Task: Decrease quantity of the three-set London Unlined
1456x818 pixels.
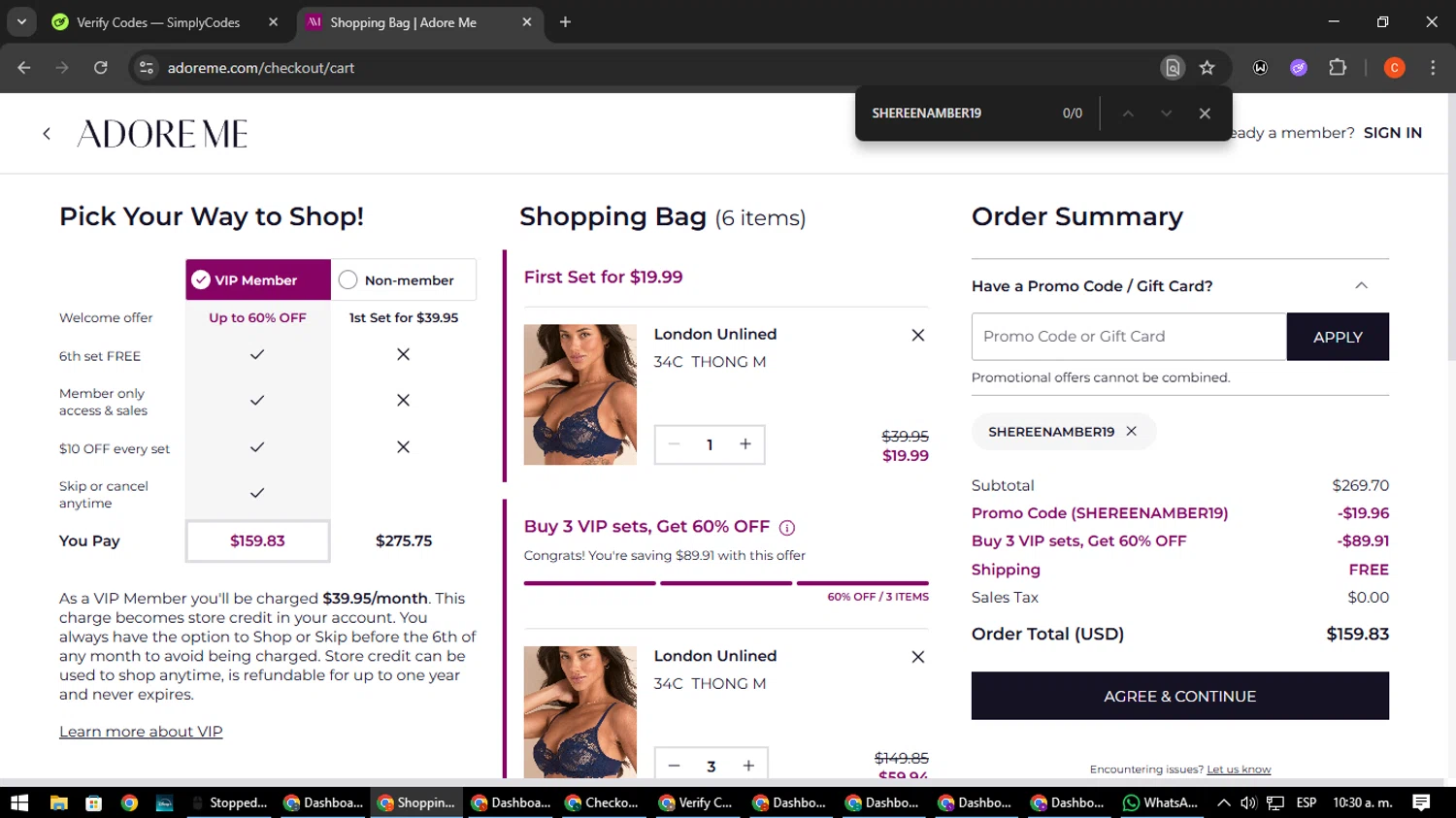Action: point(674,766)
